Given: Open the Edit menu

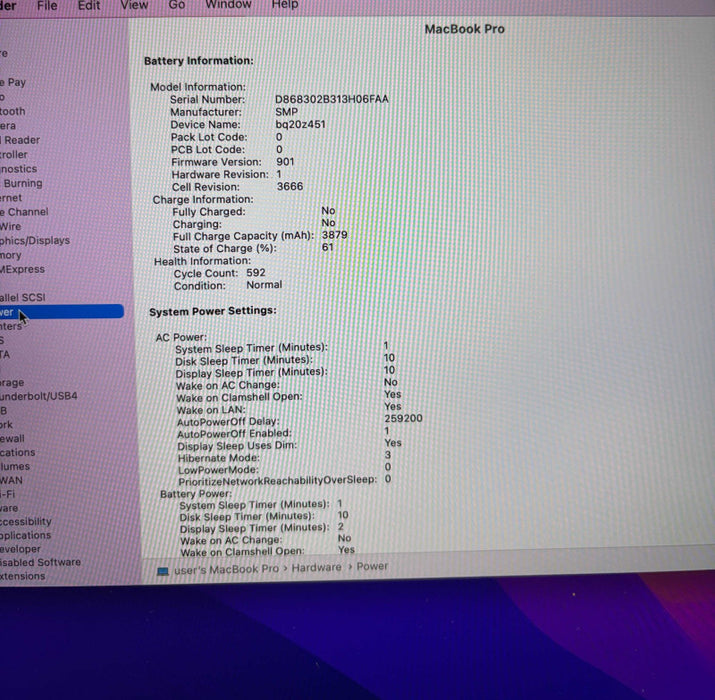Looking at the screenshot, I should pyautogui.click(x=88, y=5).
